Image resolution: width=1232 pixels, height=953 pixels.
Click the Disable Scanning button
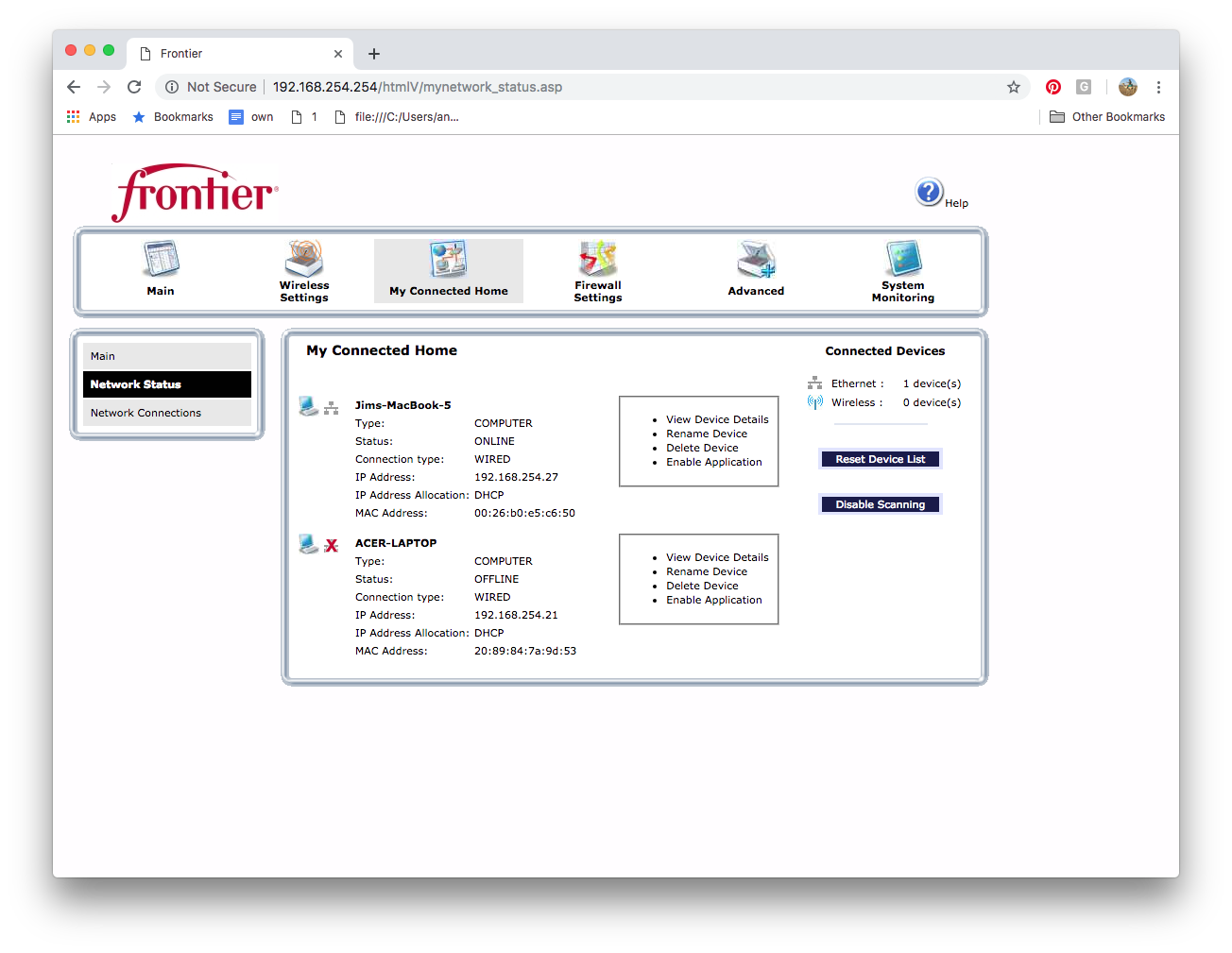coord(881,504)
